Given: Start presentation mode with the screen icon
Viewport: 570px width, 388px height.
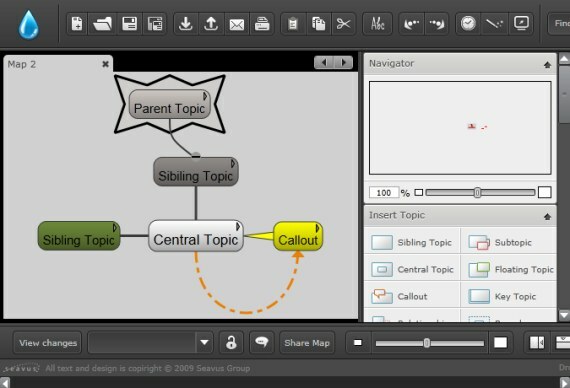Looking at the screenshot, I should pos(521,24).
